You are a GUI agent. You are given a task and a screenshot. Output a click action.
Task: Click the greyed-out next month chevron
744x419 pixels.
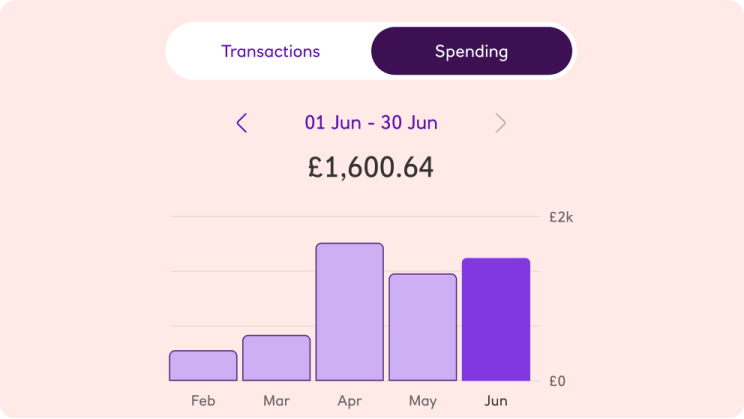coord(501,123)
